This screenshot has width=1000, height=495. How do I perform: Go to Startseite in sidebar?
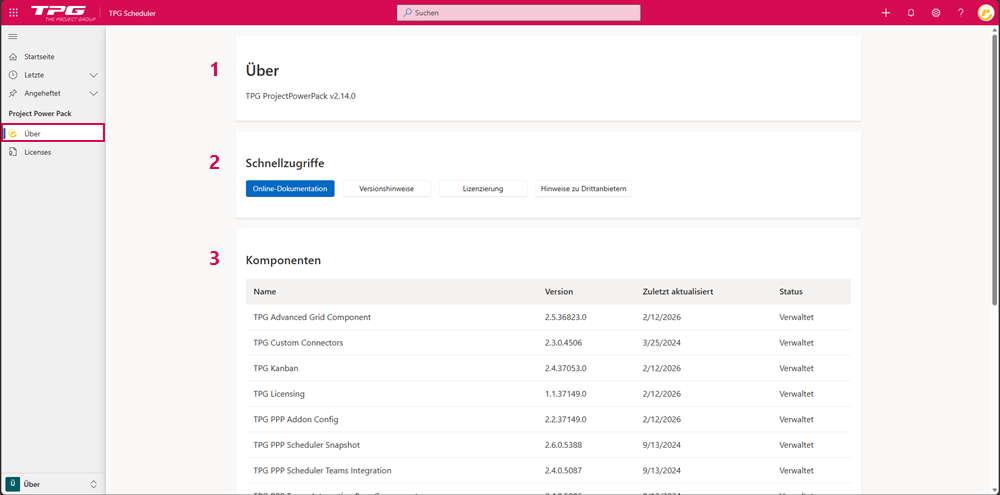point(39,57)
